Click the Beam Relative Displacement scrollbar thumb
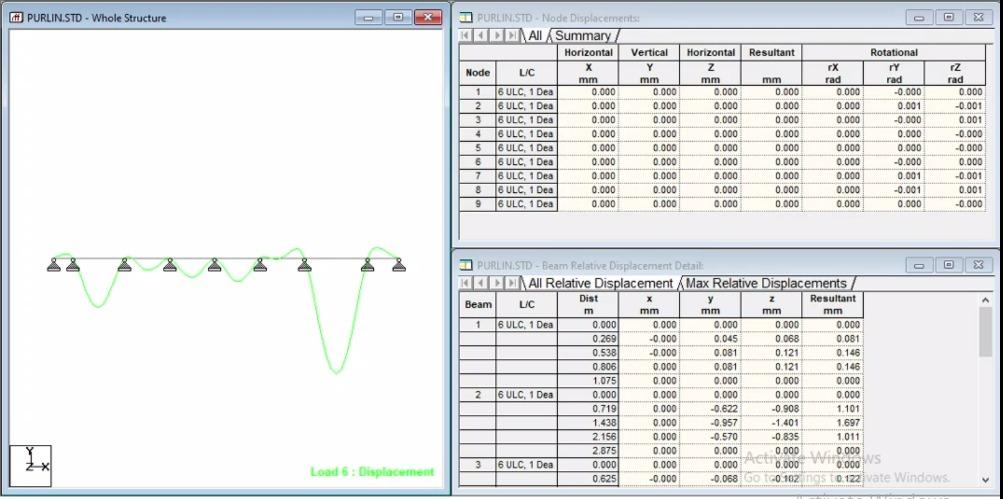Screen dimensions: 1003x499 tap(985, 331)
